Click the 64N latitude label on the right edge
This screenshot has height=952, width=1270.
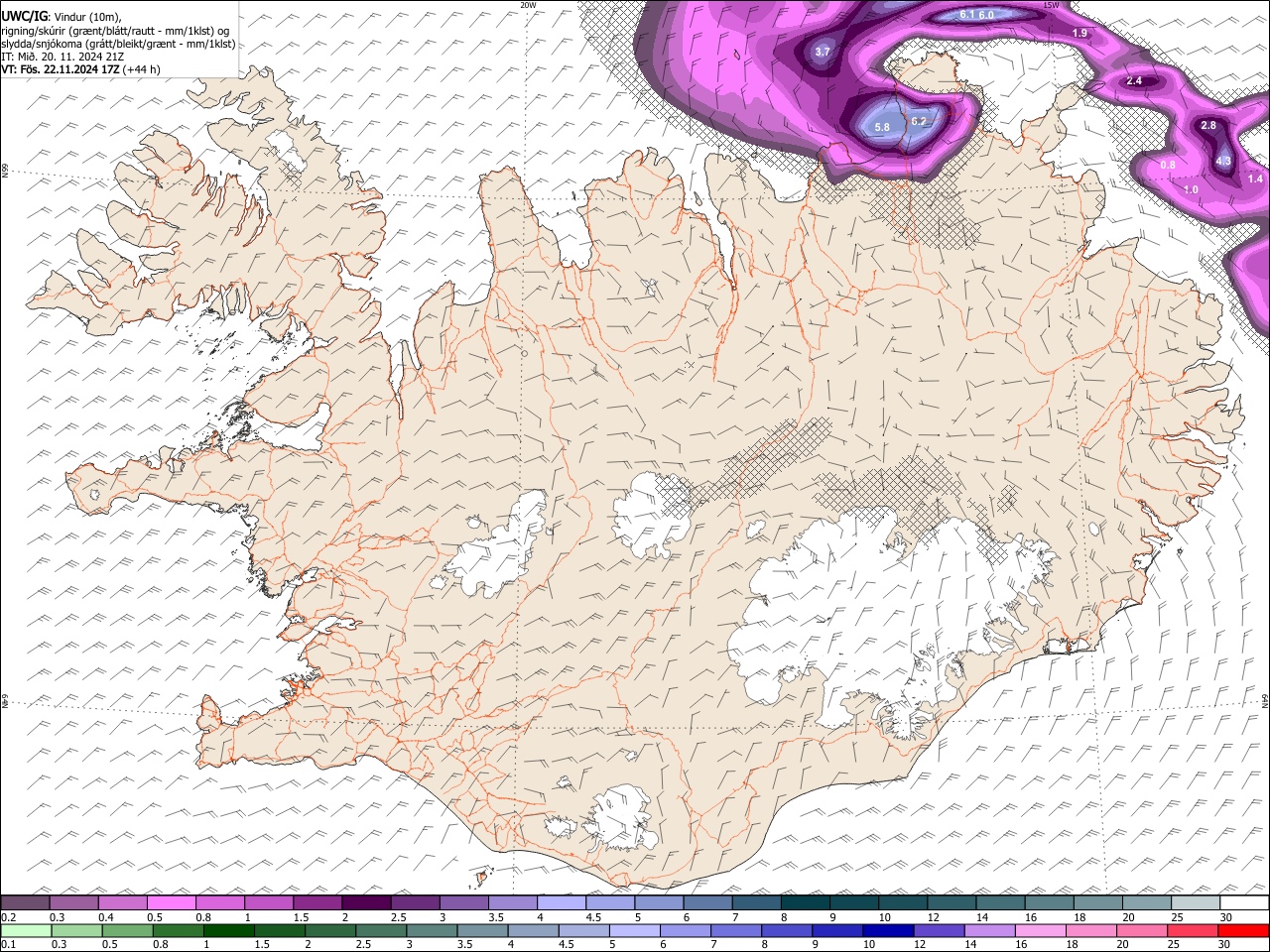point(1266,700)
